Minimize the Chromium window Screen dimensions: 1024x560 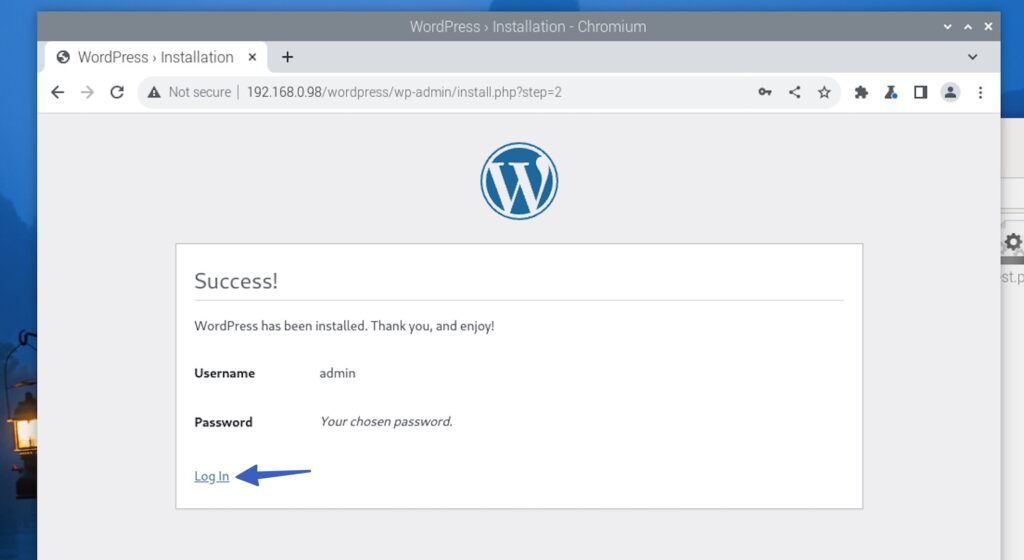click(947, 27)
